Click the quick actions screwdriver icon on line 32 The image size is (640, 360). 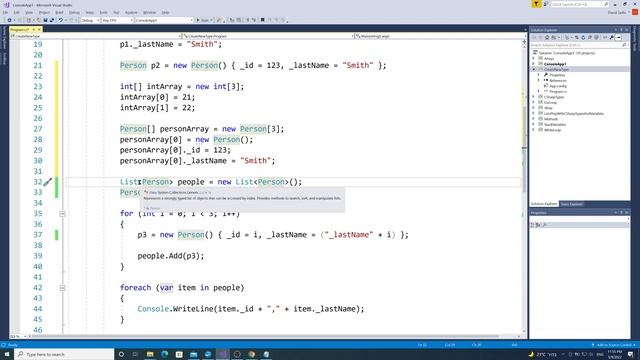pyautogui.click(x=48, y=182)
